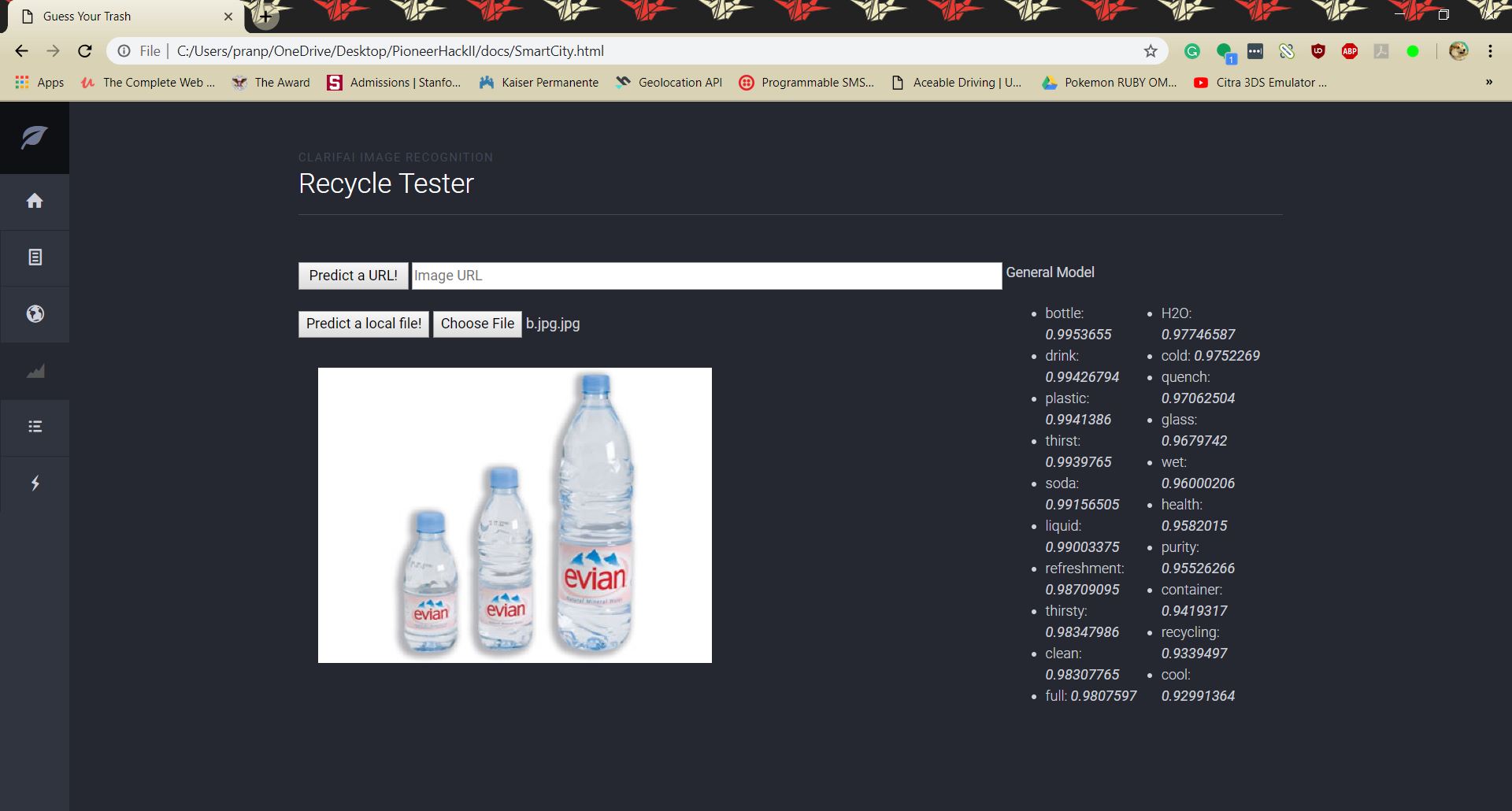
Task: Open the ABP Adblock Plus extension
Action: coord(1350,51)
